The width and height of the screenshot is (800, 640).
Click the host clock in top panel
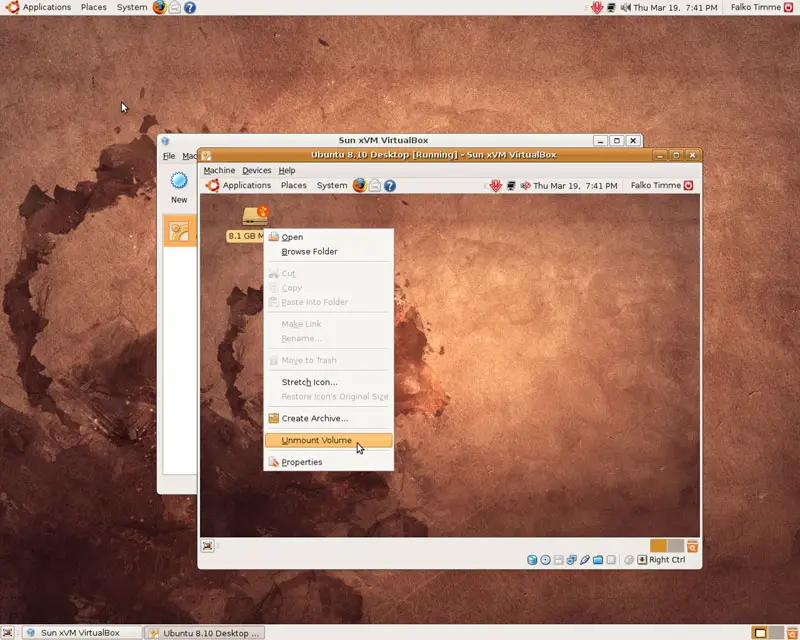pos(675,8)
